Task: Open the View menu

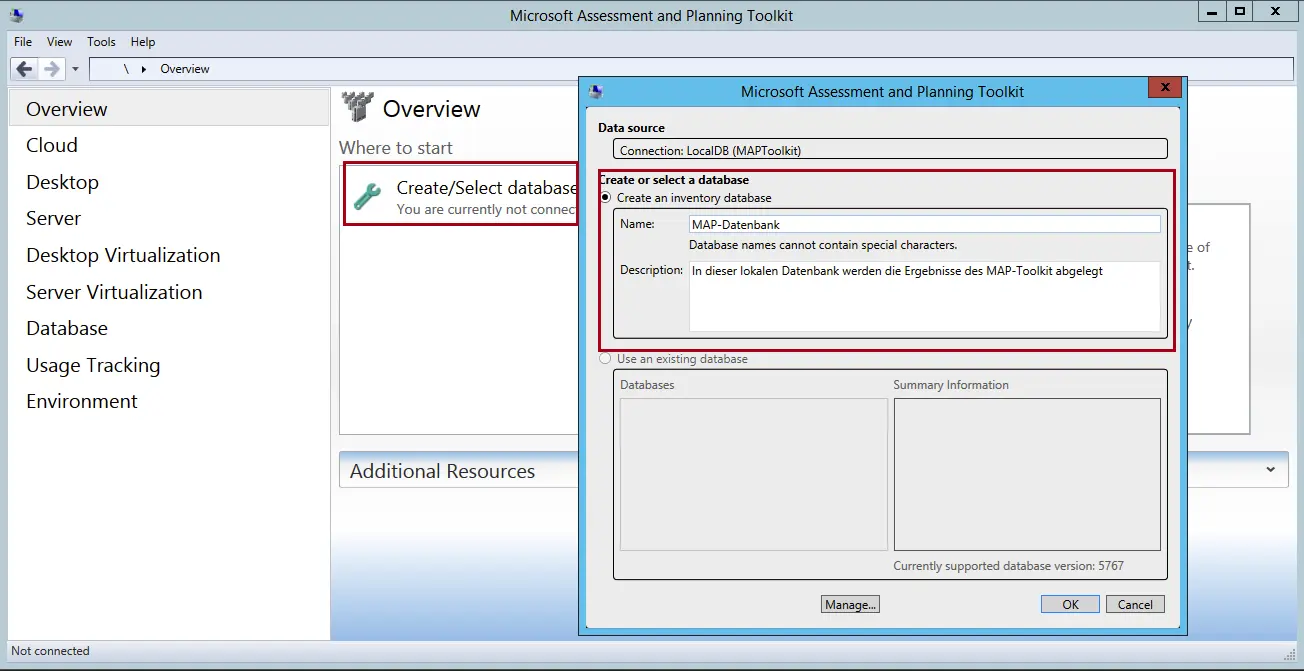Action: click(60, 42)
